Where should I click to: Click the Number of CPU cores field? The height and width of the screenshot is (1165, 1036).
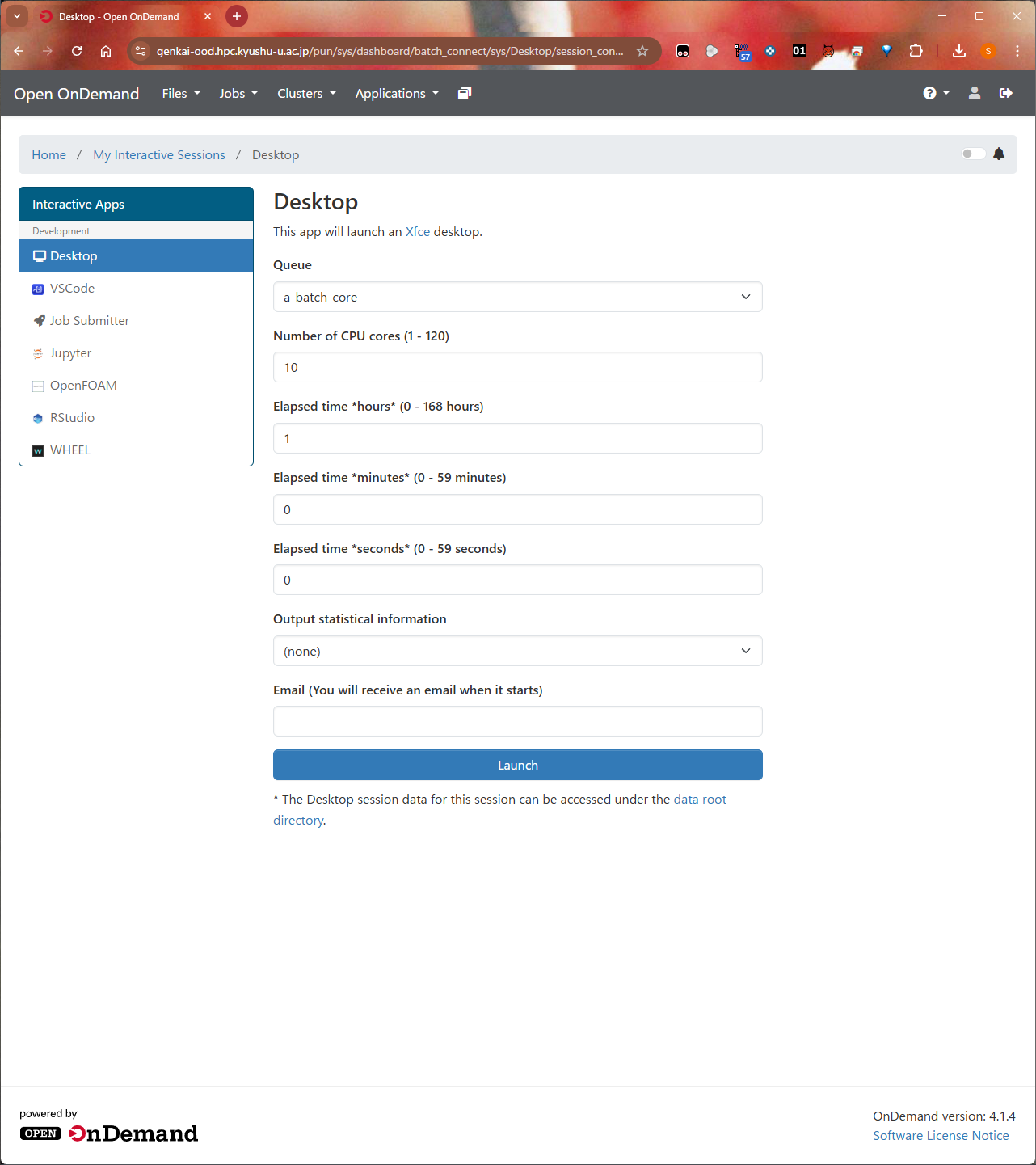518,367
